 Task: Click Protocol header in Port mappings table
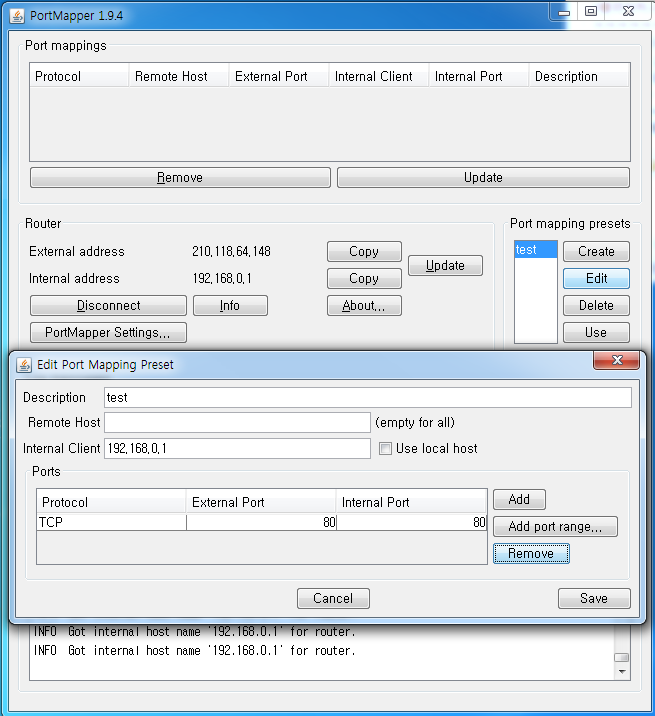[79, 76]
